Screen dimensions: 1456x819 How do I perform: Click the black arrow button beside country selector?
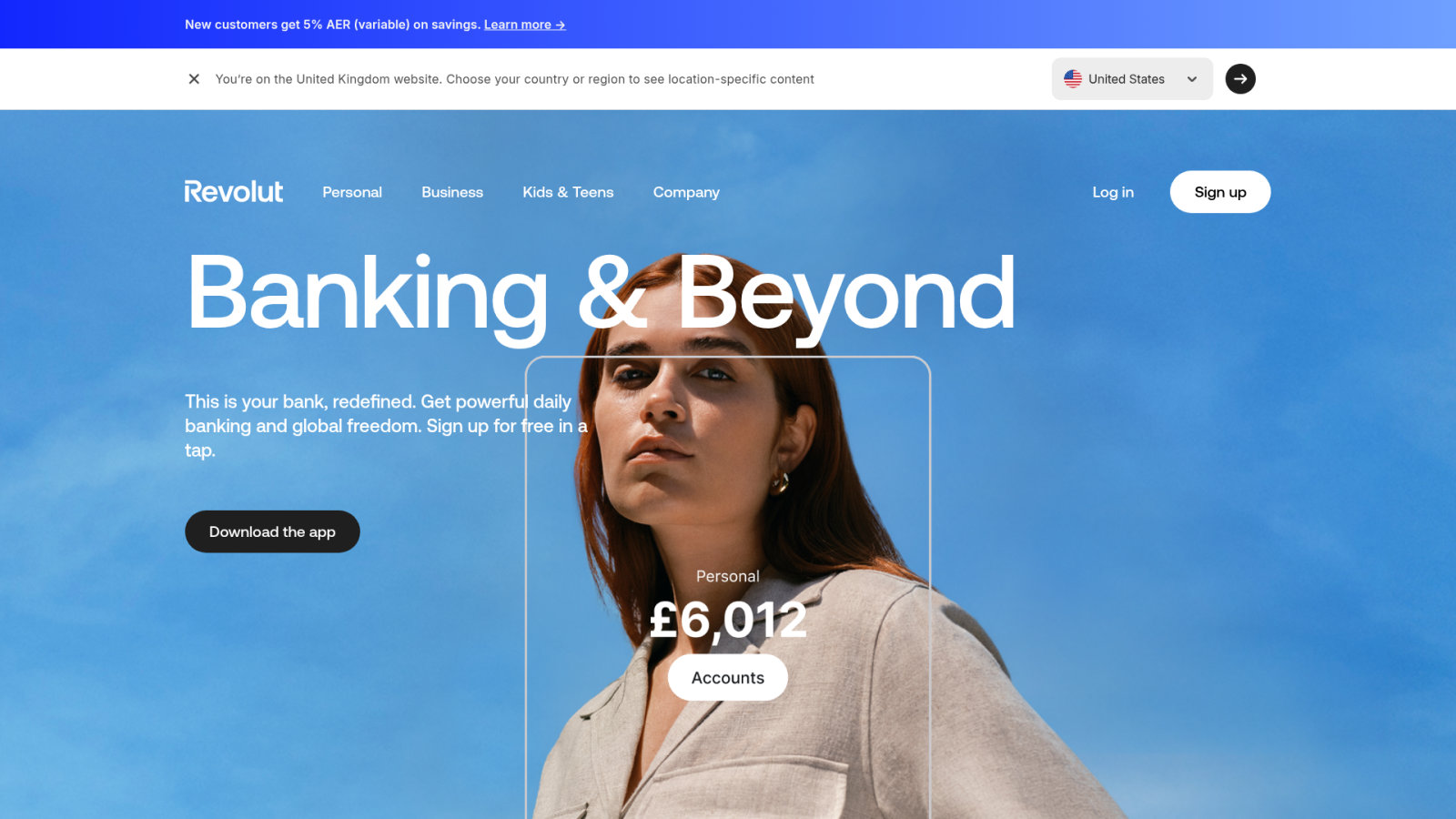click(1240, 79)
